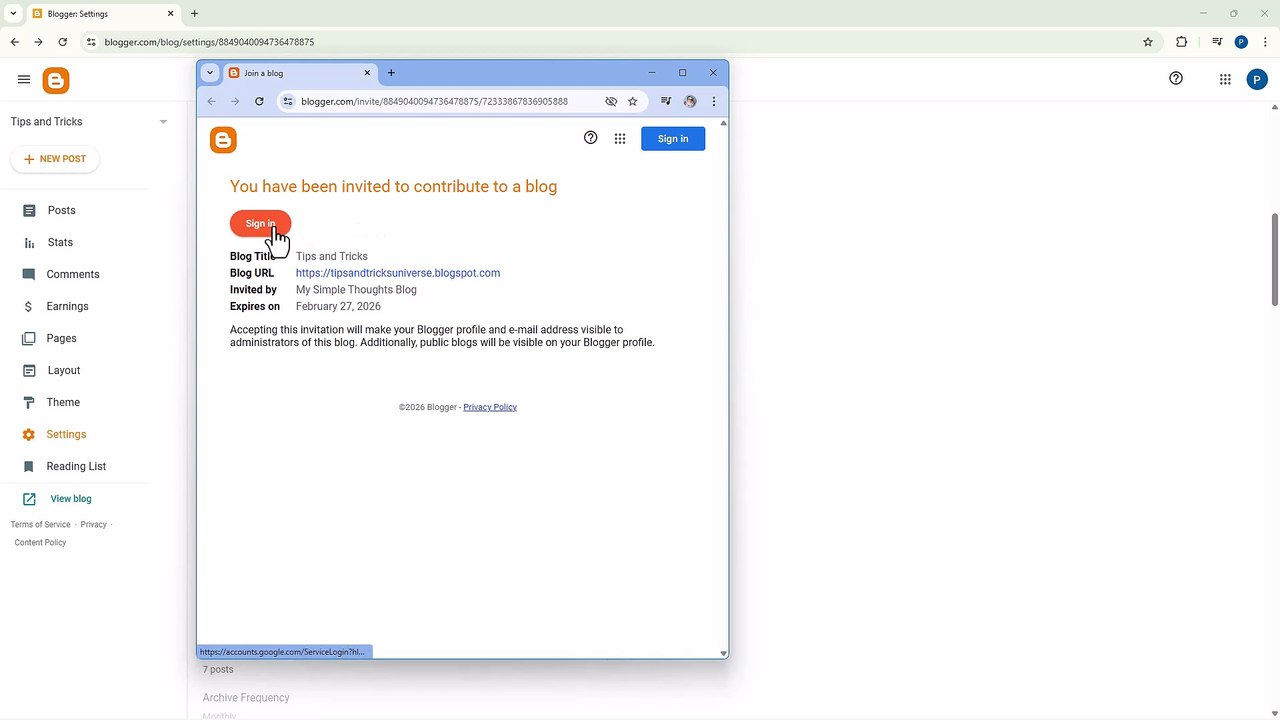Viewport: 1280px width, 720px height.
Task: Open the media control icon in the popup toolbar
Action: coord(666,101)
